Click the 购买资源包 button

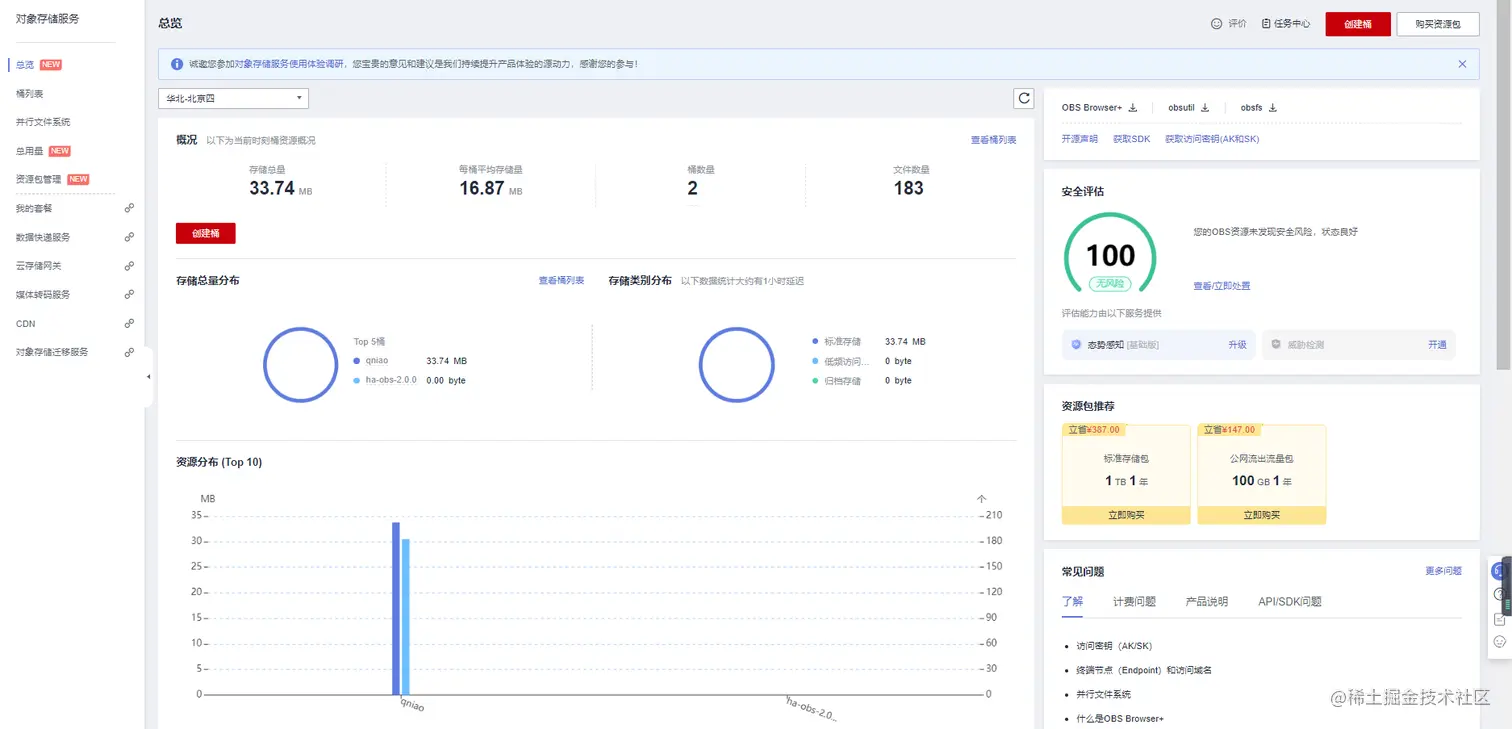click(x=1438, y=24)
